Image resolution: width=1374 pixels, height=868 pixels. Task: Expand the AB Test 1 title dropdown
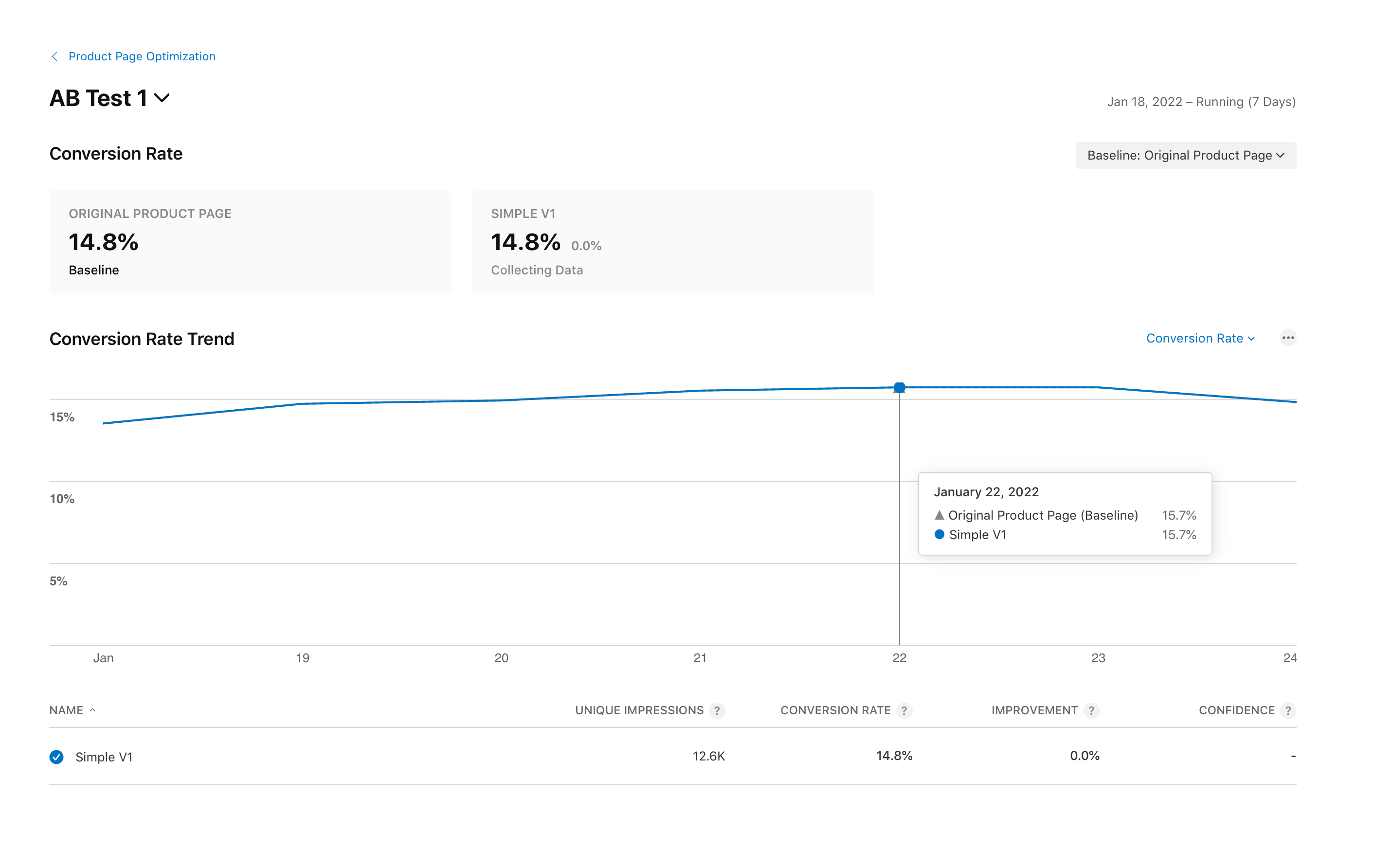(x=162, y=98)
